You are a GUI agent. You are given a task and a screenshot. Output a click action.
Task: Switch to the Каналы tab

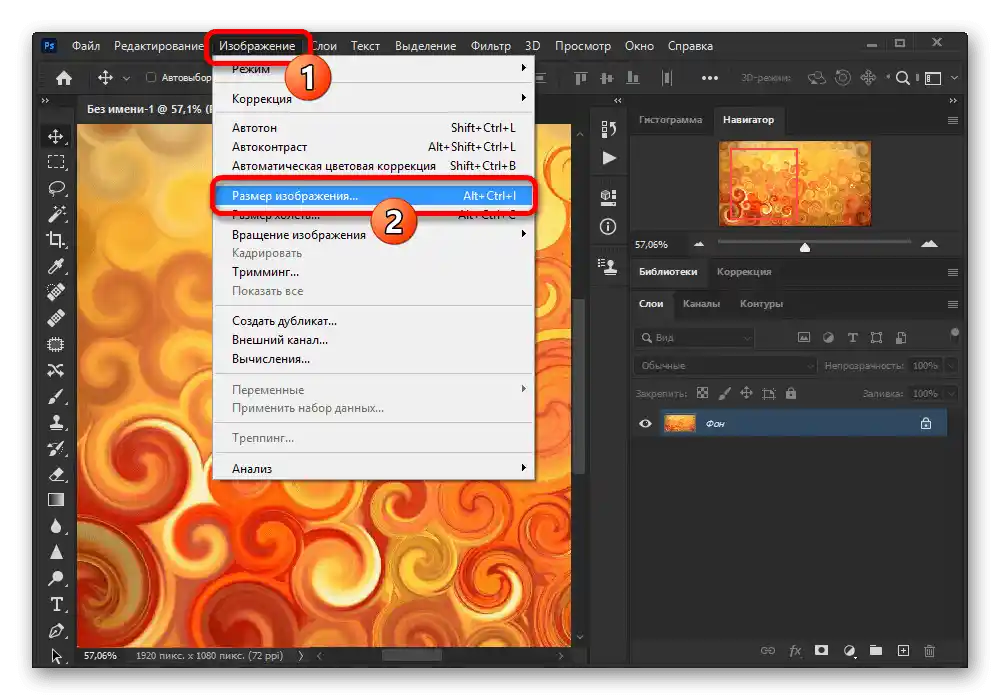pos(701,303)
